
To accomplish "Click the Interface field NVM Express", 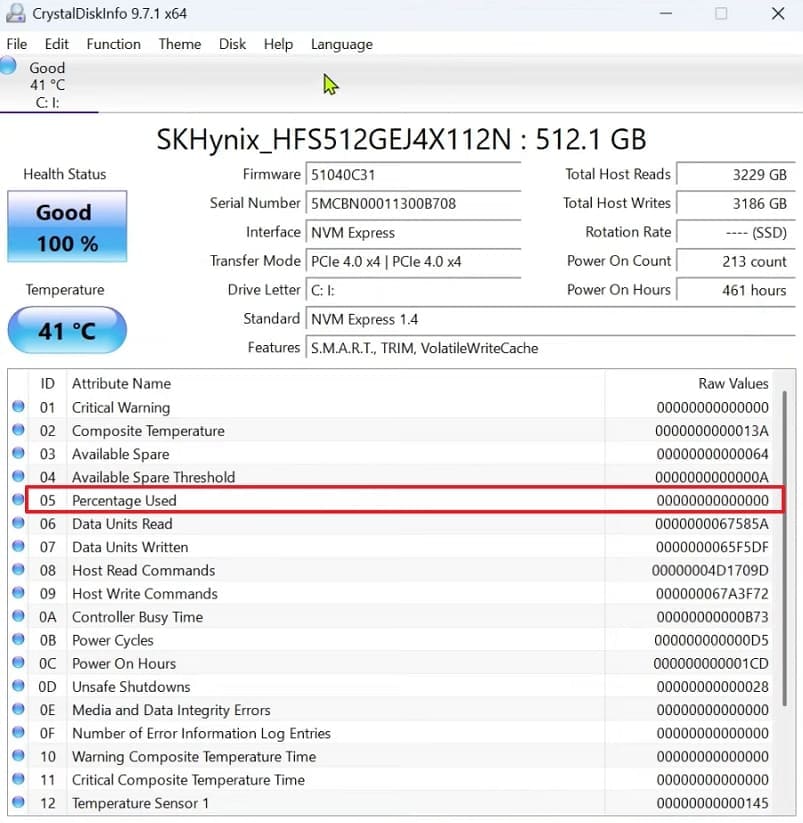I will [413, 233].
